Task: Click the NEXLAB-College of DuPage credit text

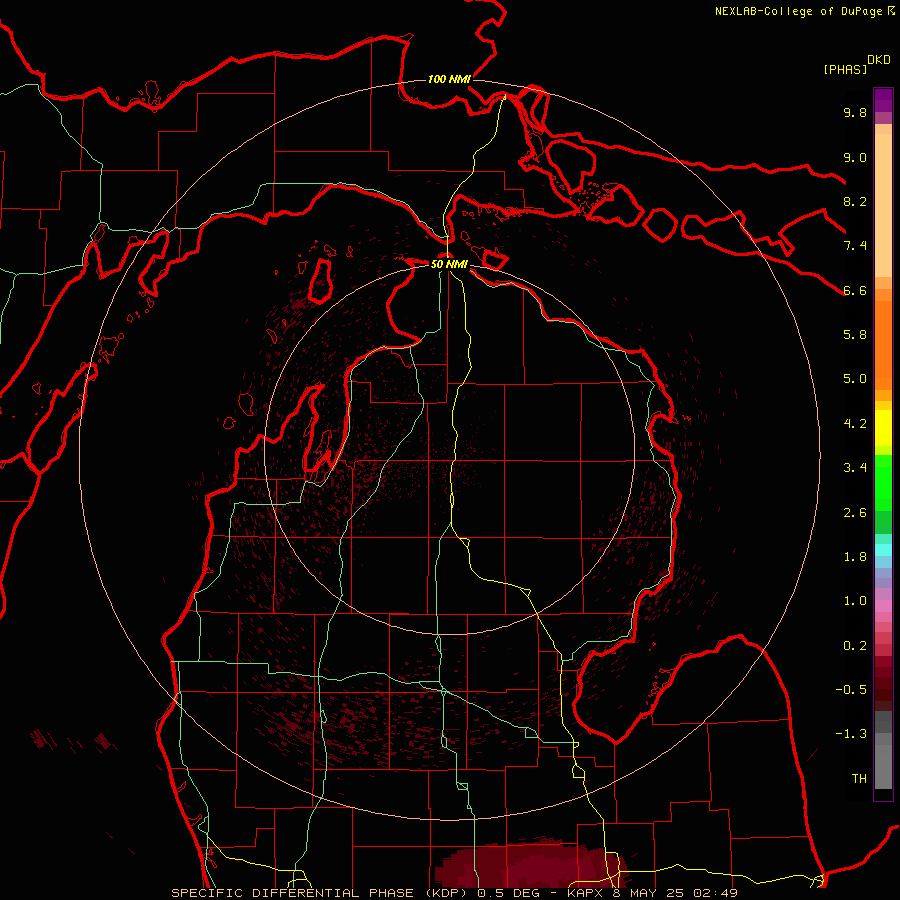Action: click(798, 11)
